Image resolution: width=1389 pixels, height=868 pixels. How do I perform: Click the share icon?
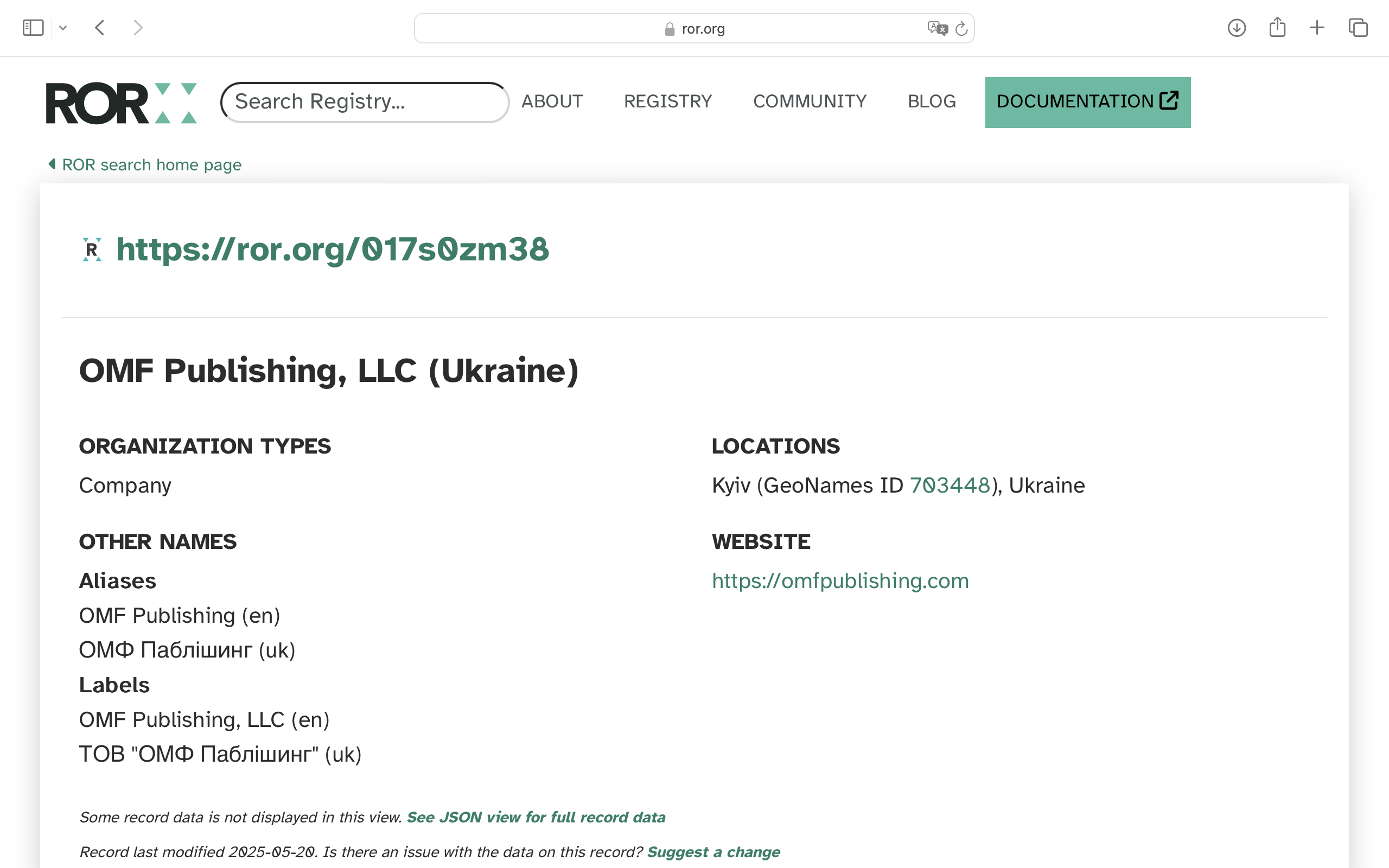[1277, 28]
